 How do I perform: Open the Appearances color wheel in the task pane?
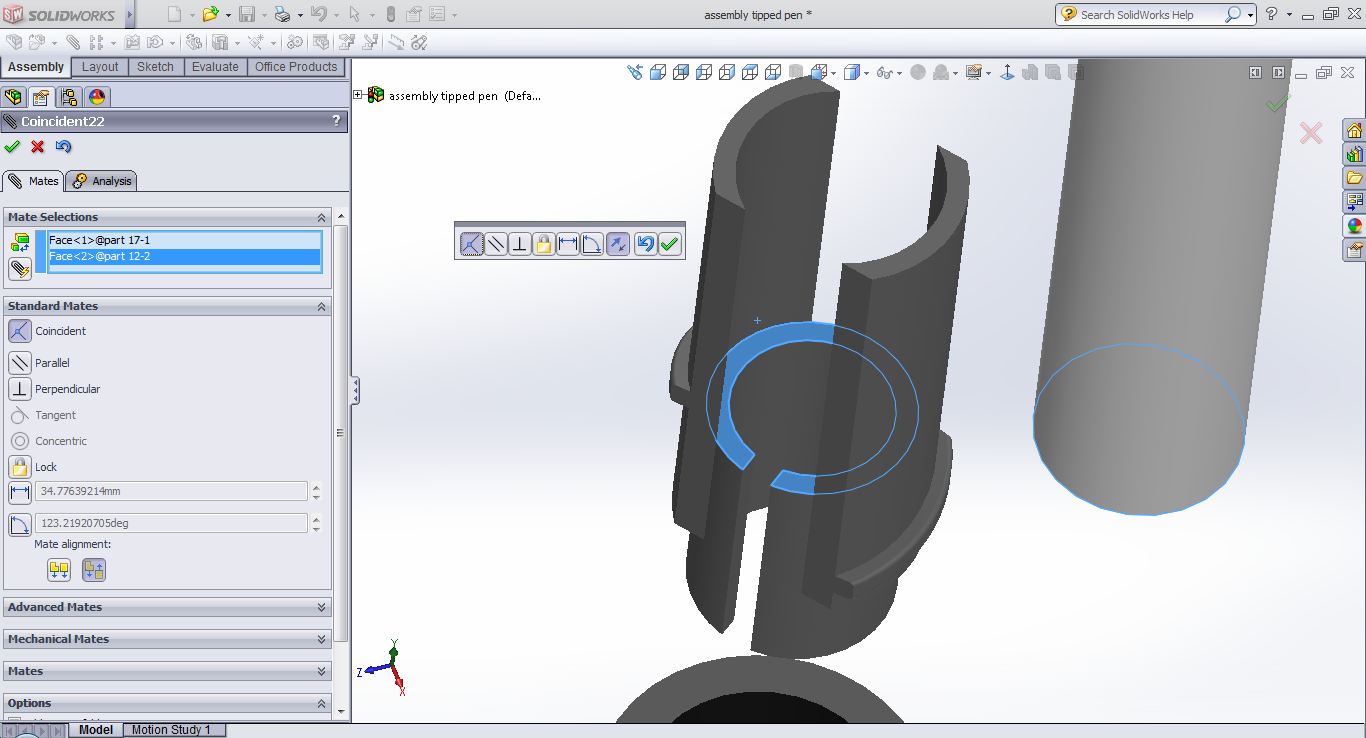[1354, 226]
